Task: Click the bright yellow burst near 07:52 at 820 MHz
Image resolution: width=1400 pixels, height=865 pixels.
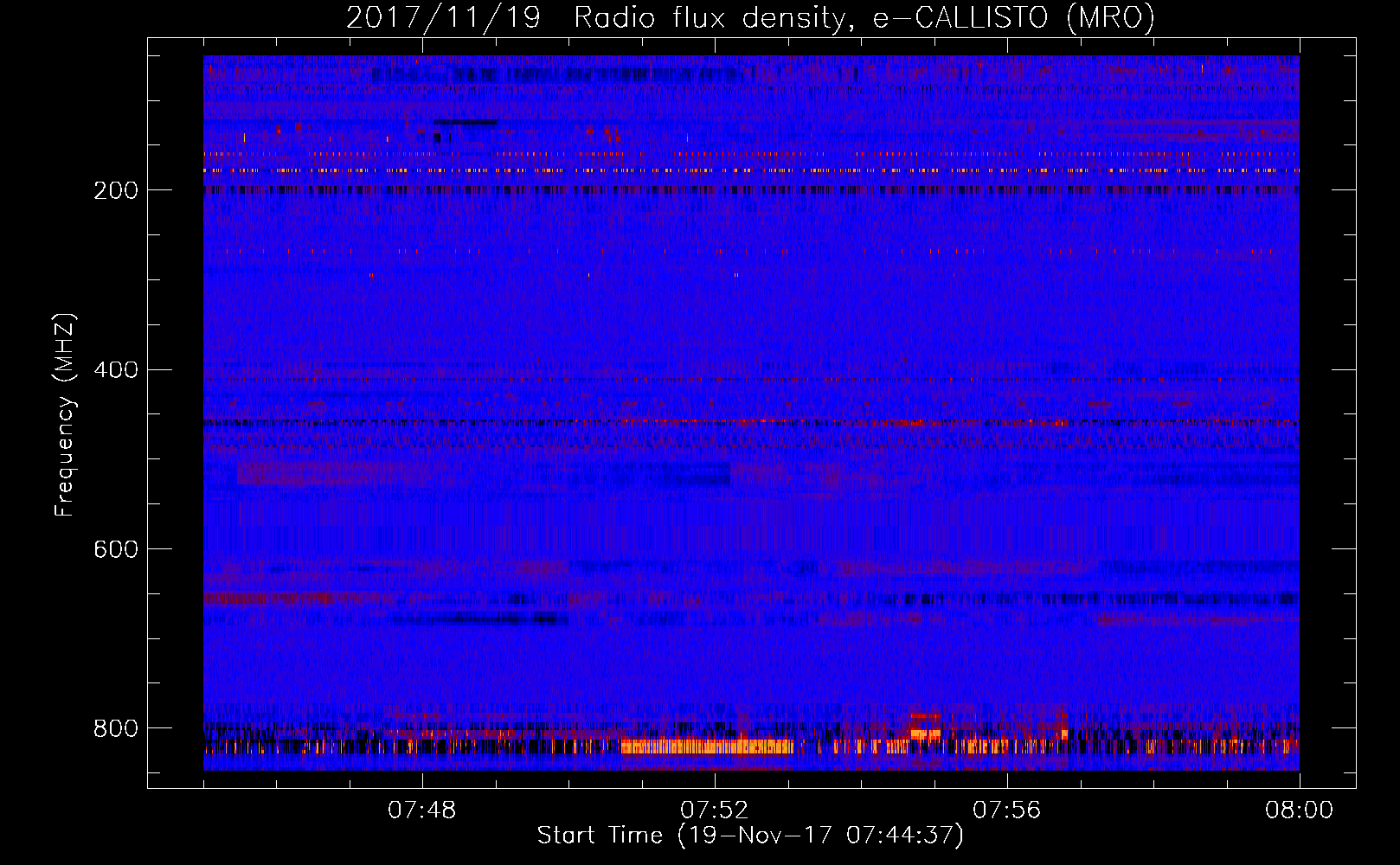Action: click(x=707, y=746)
